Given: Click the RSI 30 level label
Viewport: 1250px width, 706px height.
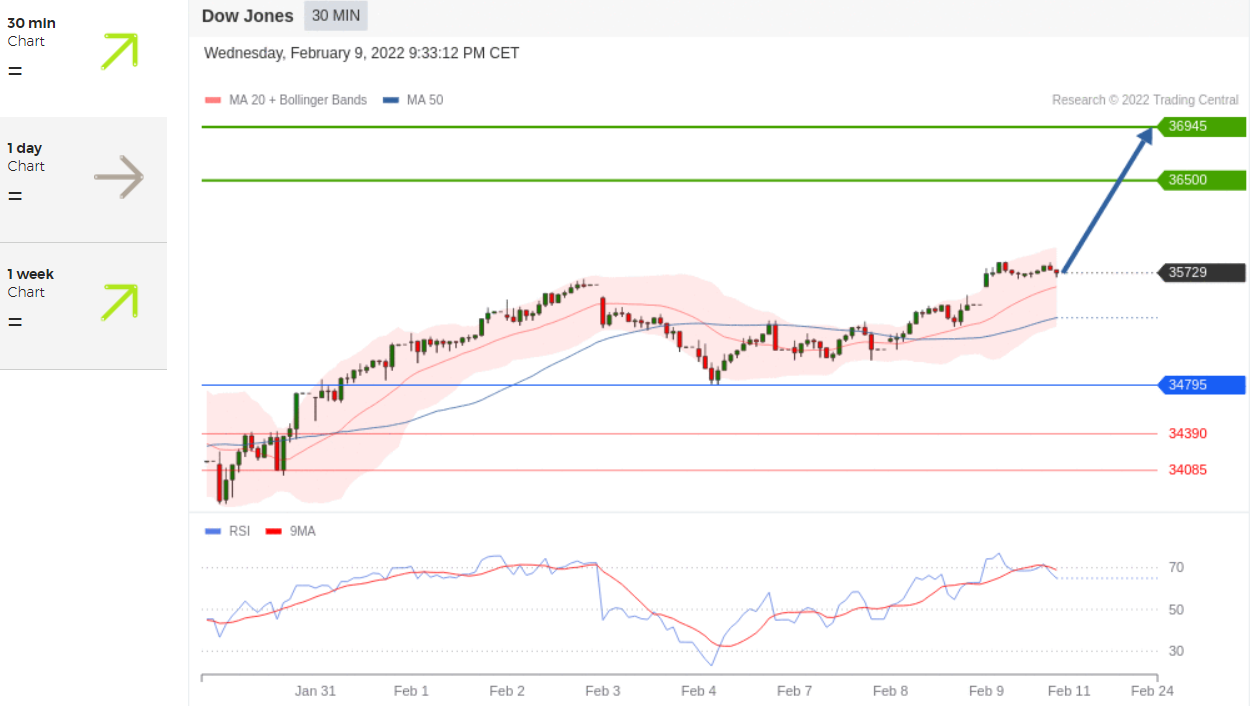Looking at the screenshot, I should click(x=1176, y=651).
